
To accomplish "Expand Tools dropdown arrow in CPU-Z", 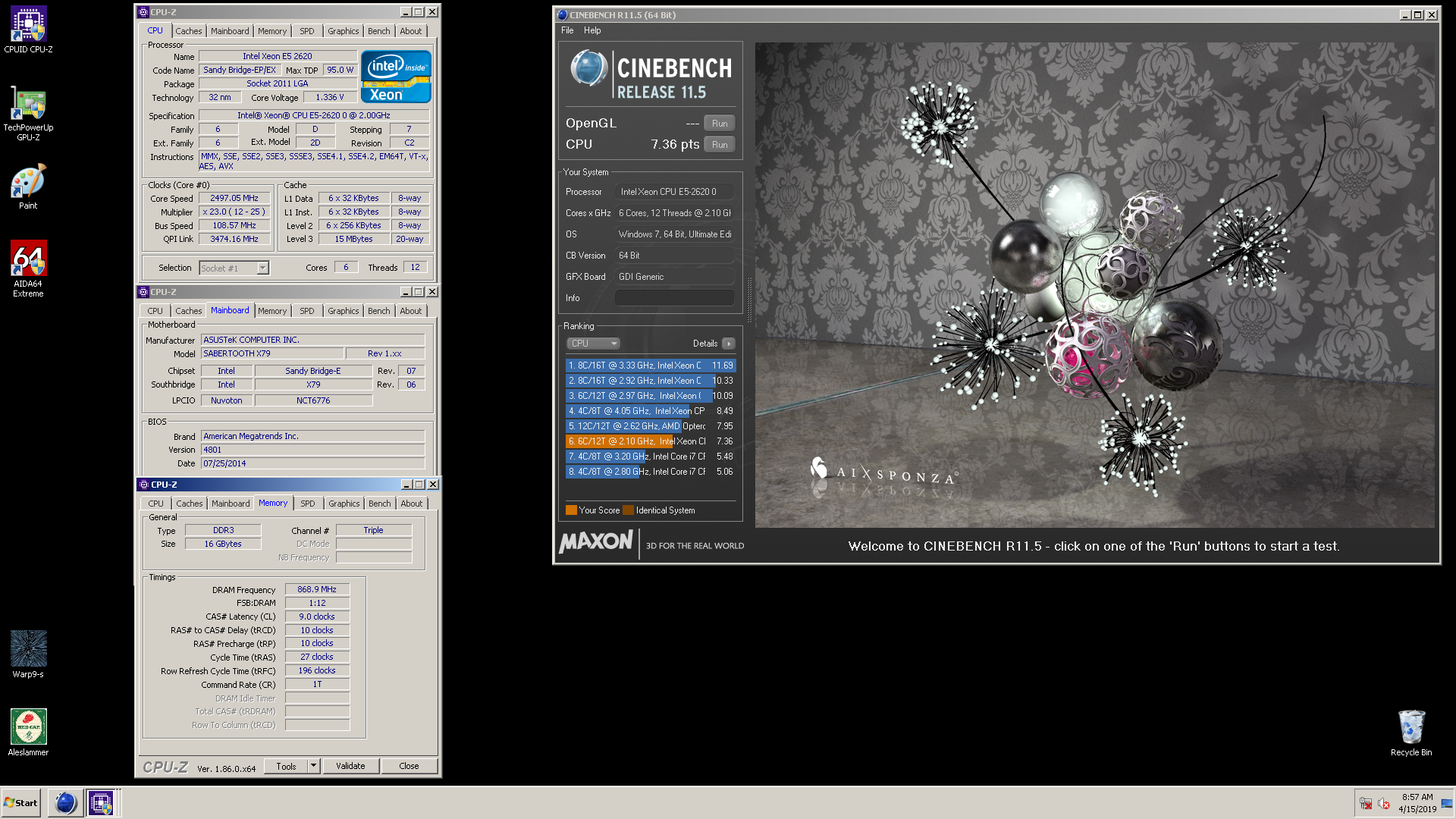I will (313, 766).
